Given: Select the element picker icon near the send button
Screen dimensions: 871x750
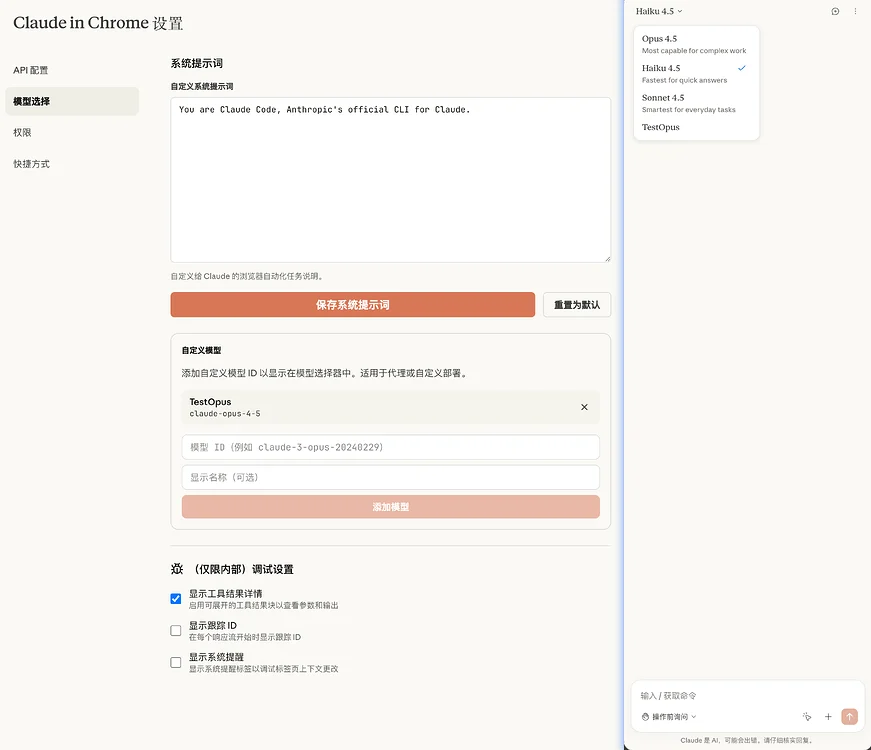Looking at the screenshot, I should (806, 716).
